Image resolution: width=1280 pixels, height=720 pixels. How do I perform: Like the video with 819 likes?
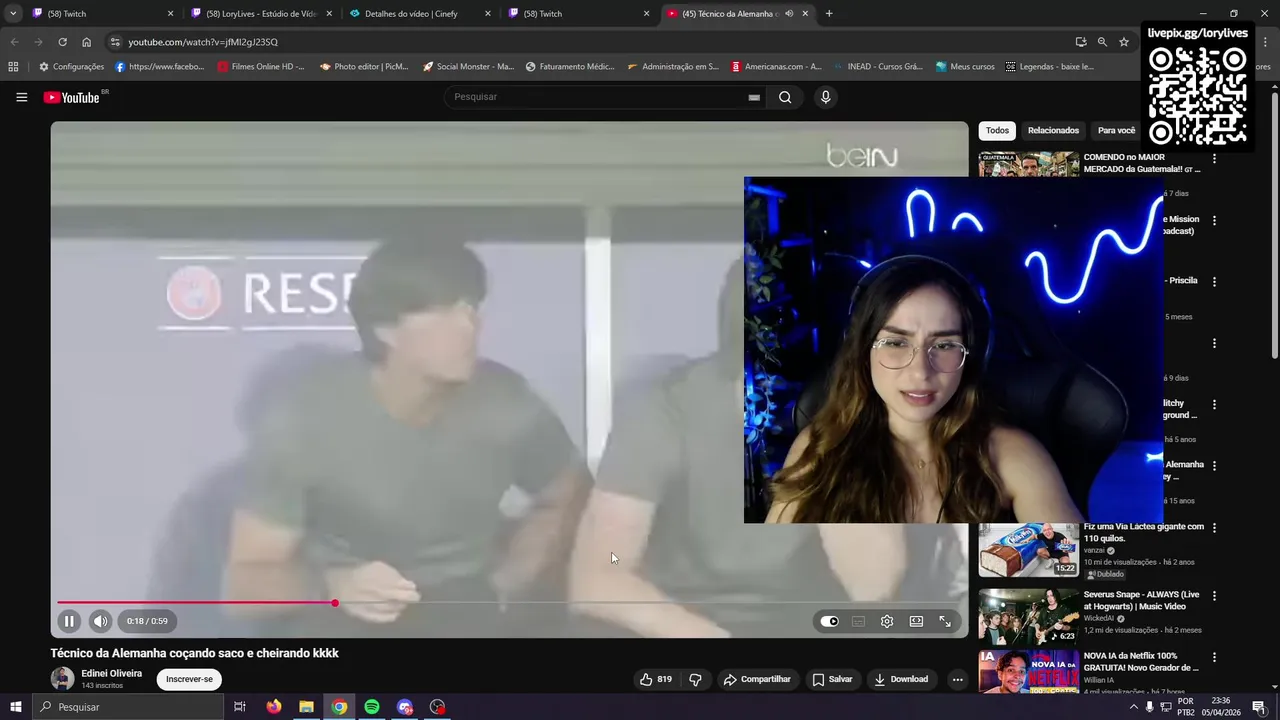point(656,679)
